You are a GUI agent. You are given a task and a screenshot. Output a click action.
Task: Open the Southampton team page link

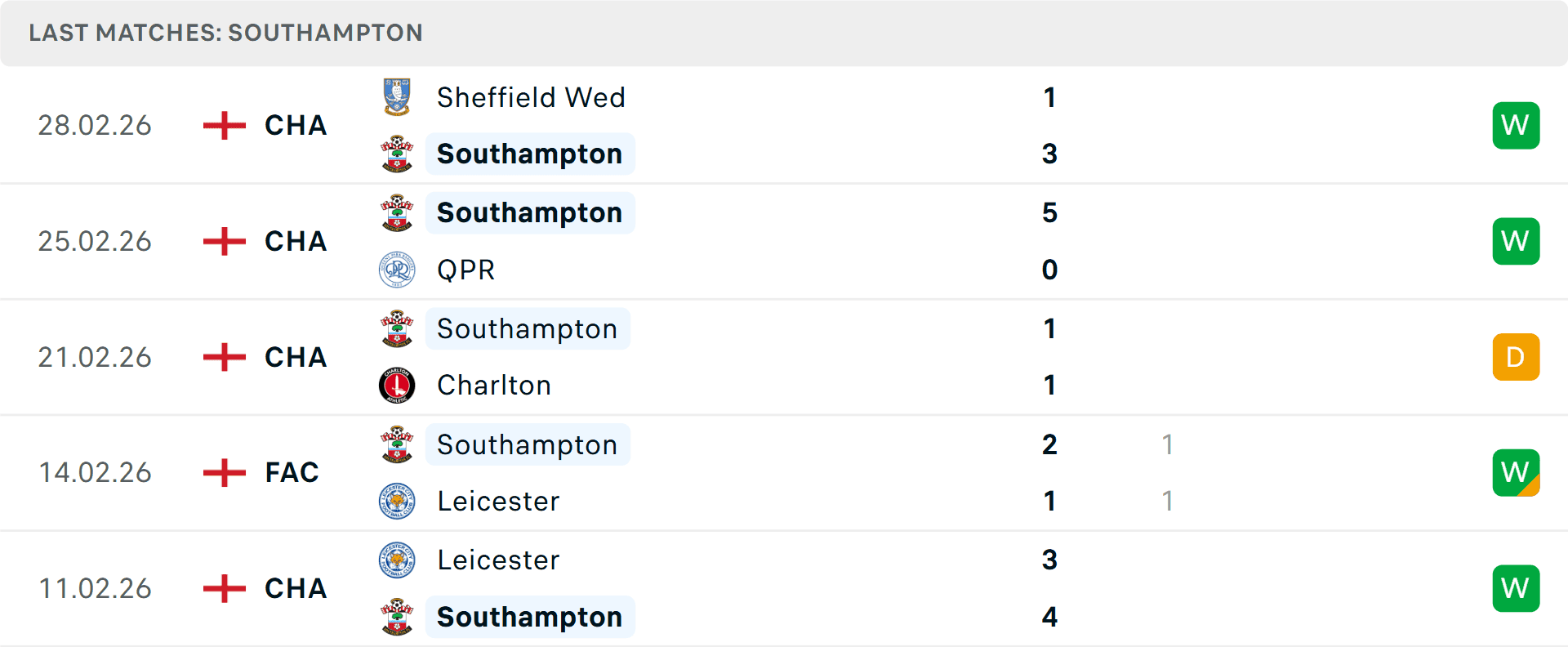pyautogui.click(x=529, y=154)
